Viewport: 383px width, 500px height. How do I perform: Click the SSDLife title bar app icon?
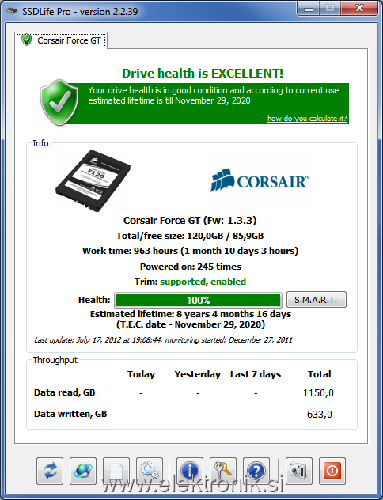(12, 11)
